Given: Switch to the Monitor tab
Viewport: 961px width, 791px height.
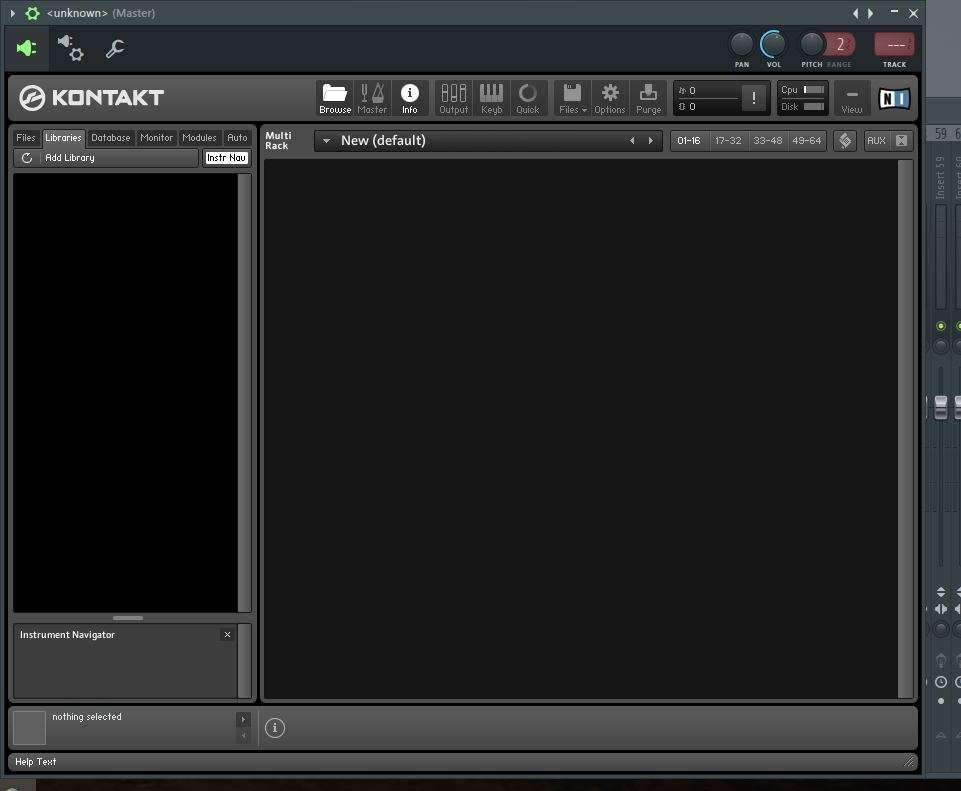Looking at the screenshot, I should pyautogui.click(x=156, y=138).
